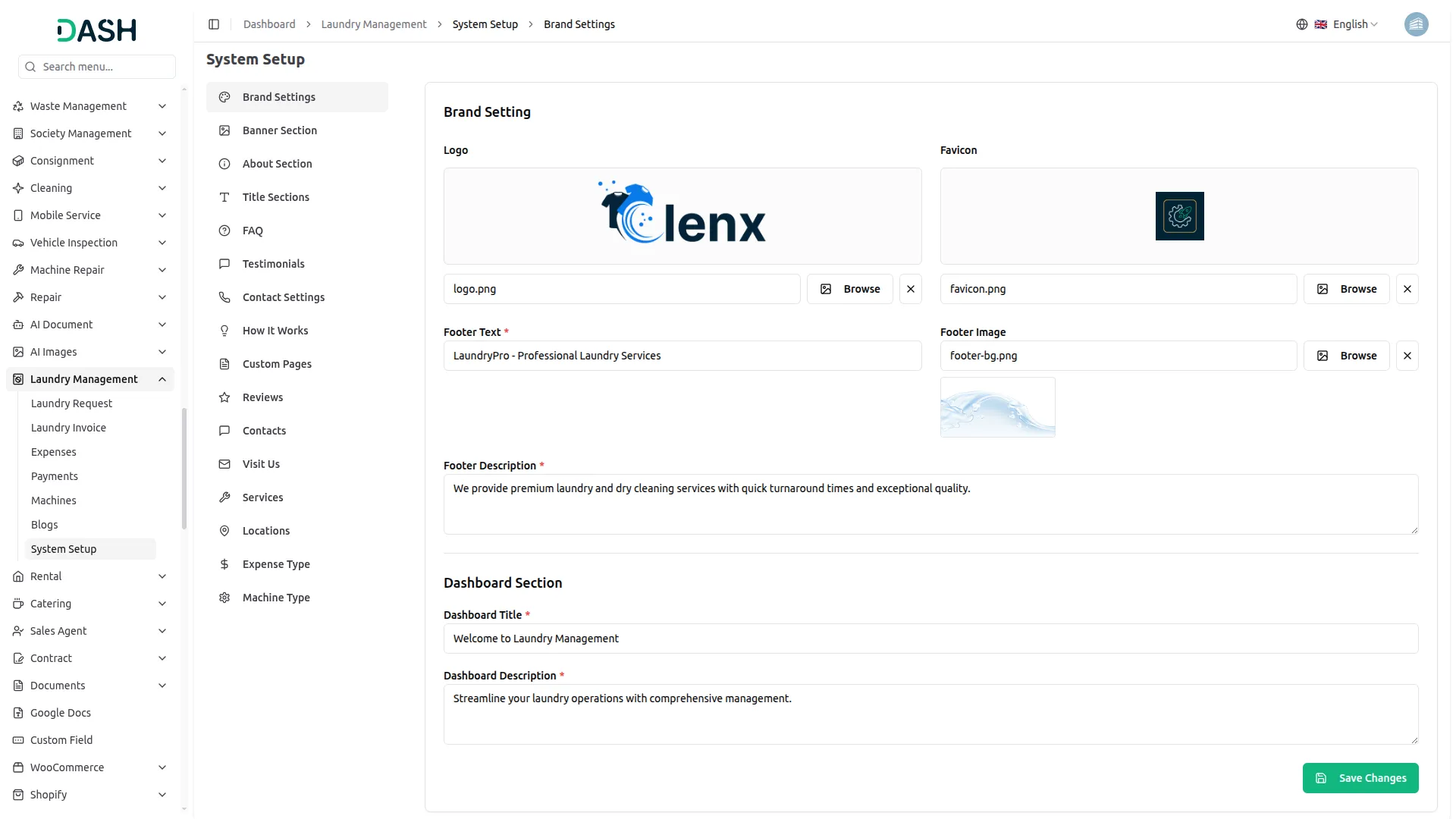Browse for a new logo file
Screen dimensions: 1456x819
coord(849,289)
